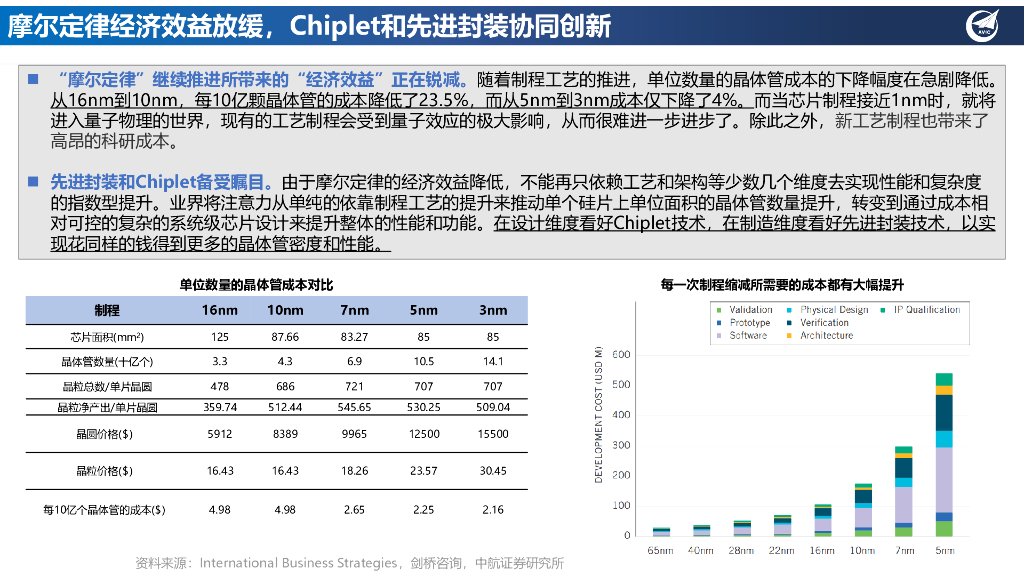Click the 359.74 net die output cell

coord(219,408)
